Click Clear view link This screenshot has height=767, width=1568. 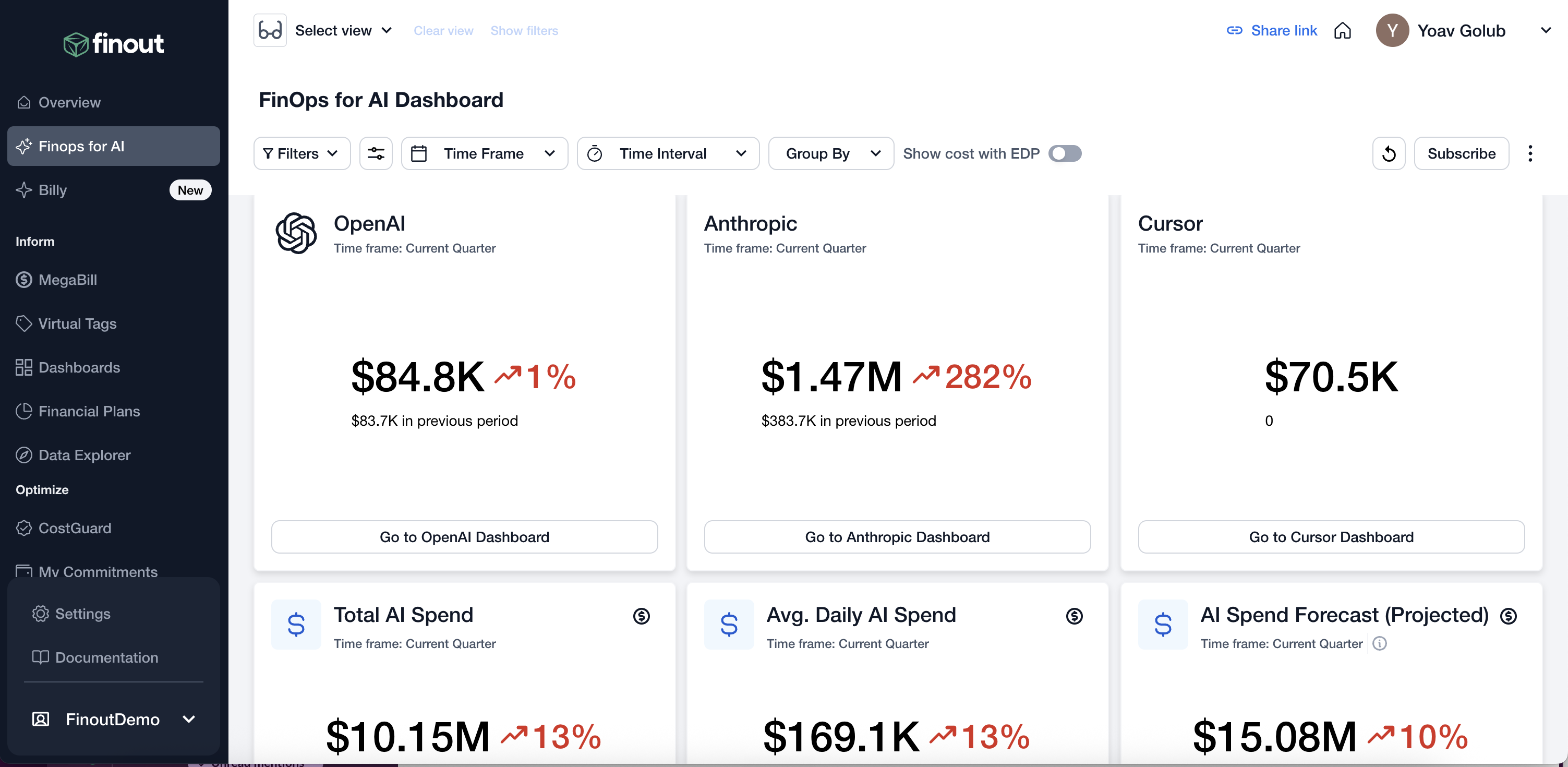pos(443,30)
